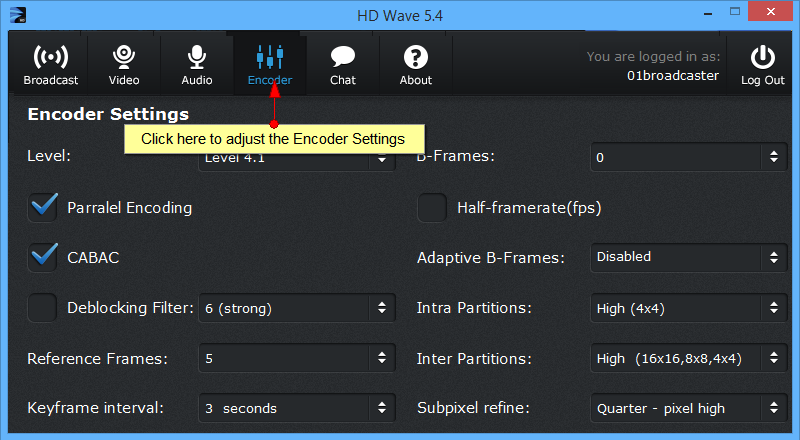This screenshot has height=440, width=800.
Task: Open Deblocking Filter 6 (strong) dropdown
Action: (x=297, y=308)
